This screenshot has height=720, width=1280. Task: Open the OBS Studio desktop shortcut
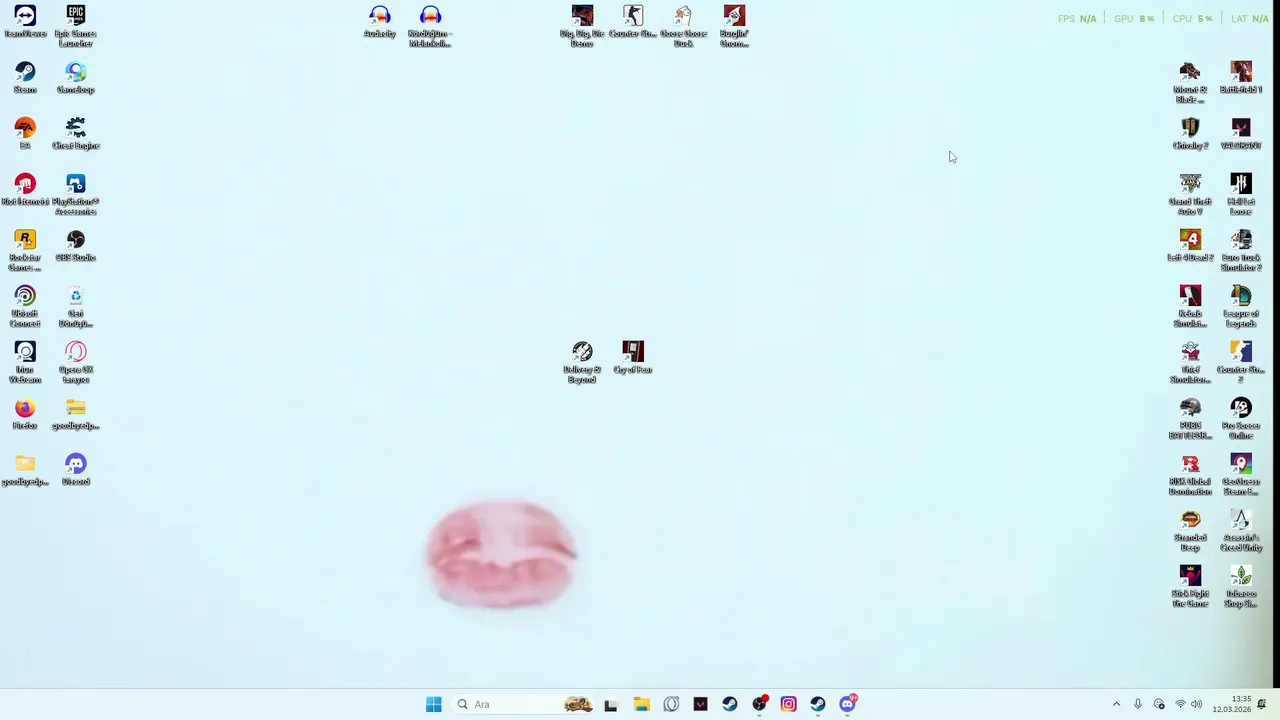(x=76, y=245)
